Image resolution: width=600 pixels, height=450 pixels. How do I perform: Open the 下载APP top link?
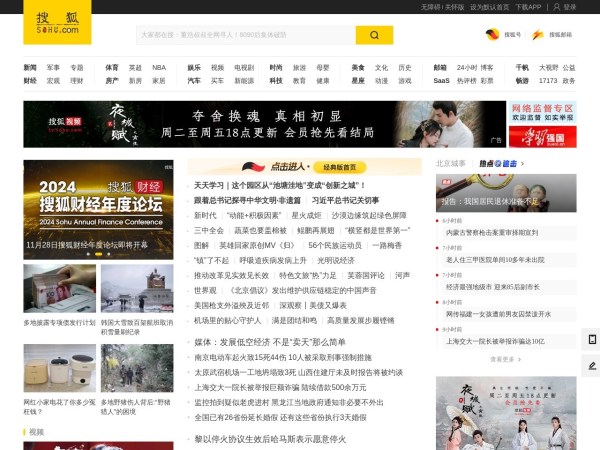tap(527, 6)
